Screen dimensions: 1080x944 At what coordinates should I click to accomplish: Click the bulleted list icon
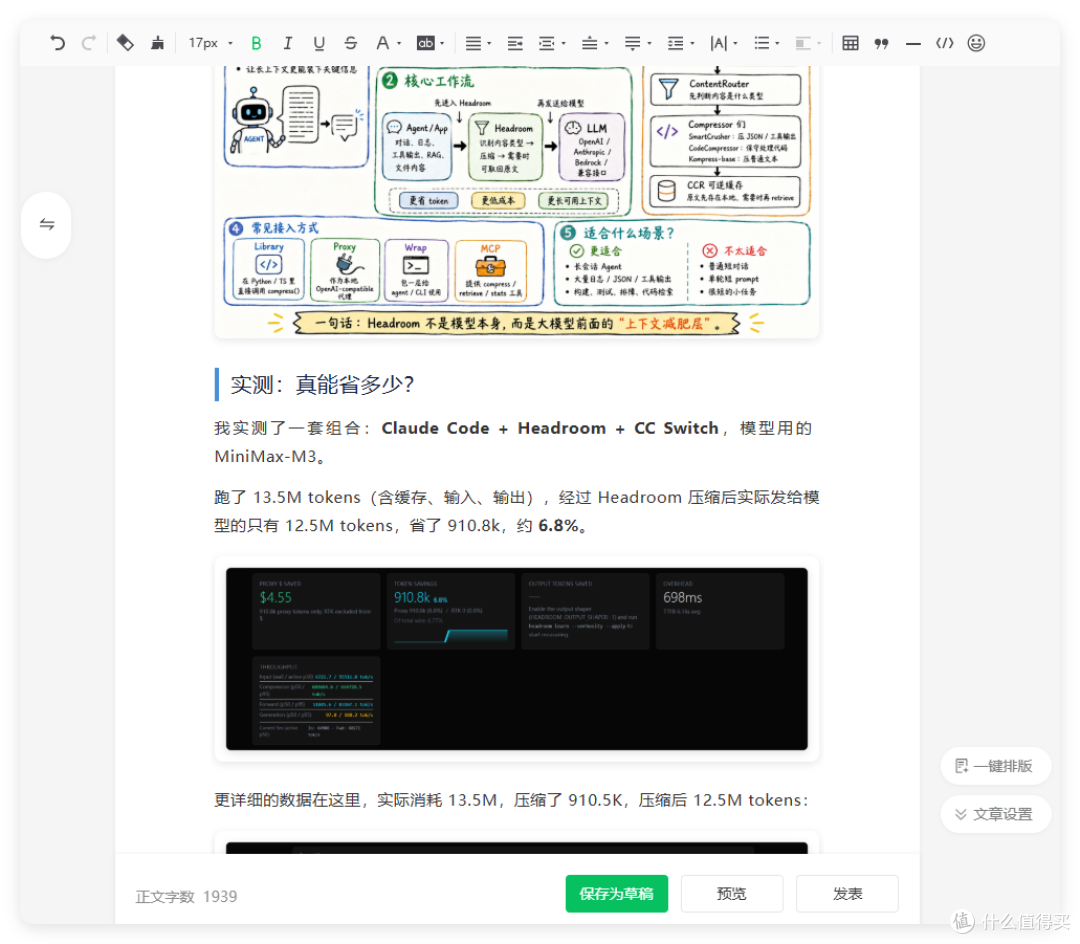pos(761,43)
